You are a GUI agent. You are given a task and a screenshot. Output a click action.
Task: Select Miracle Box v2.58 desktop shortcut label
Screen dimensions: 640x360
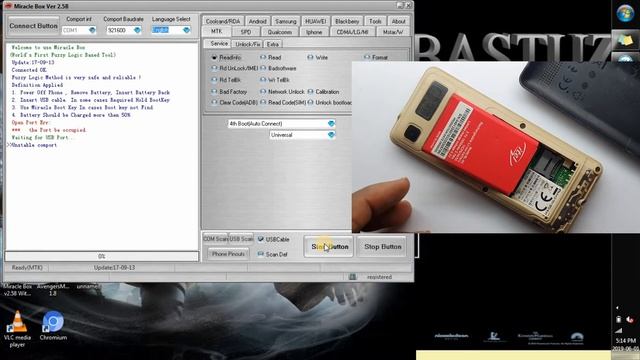[18, 290]
